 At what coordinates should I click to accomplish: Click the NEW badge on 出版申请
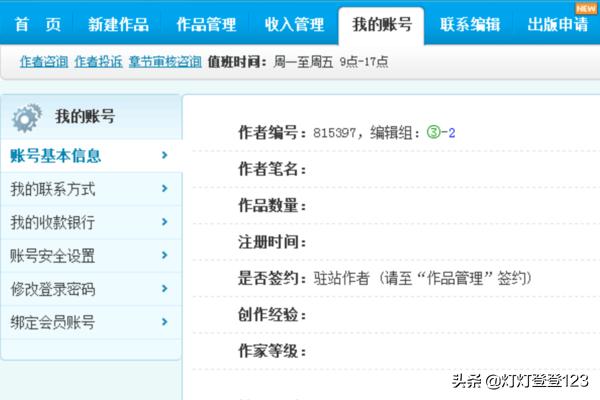tap(585, 8)
